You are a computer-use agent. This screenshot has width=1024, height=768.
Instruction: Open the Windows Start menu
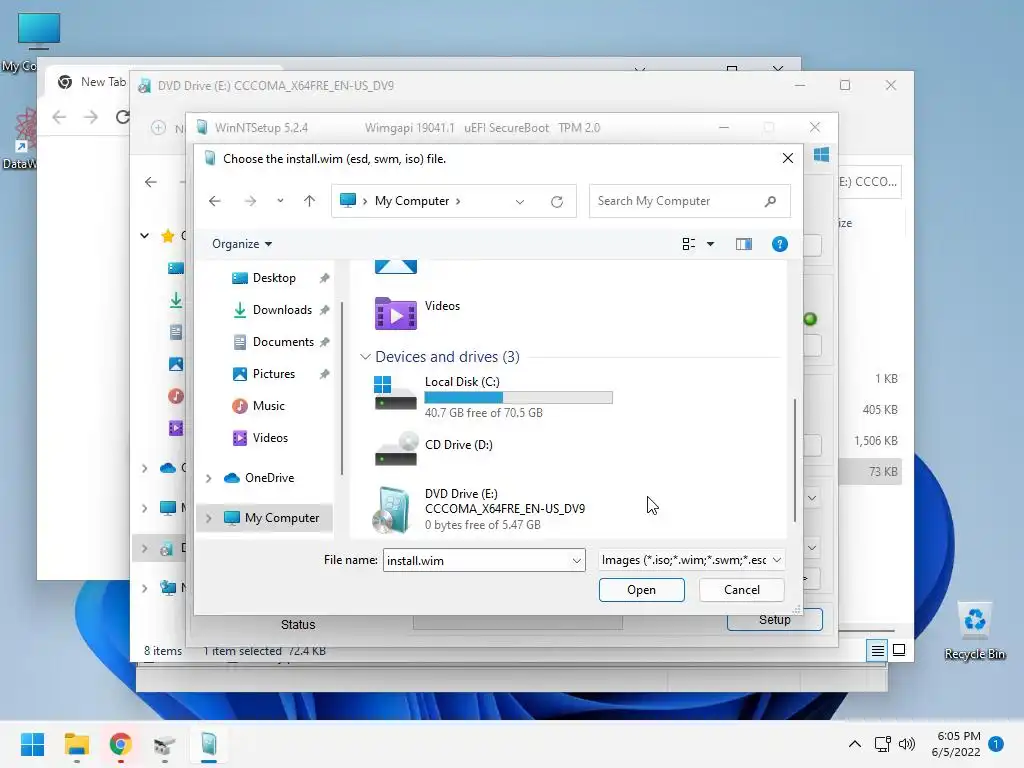[x=32, y=744]
